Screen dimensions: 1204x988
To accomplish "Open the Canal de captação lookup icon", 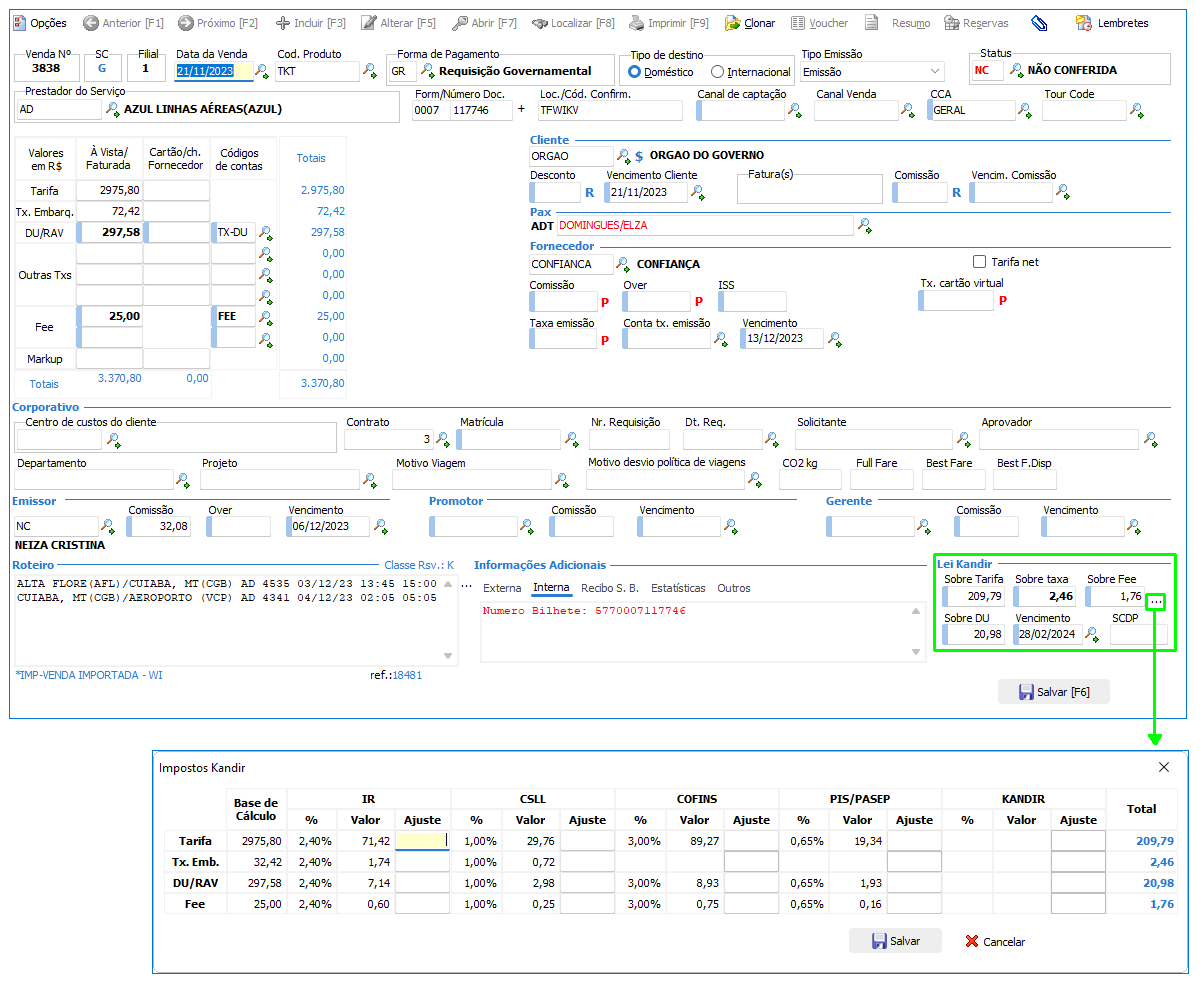I will coord(795,111).
